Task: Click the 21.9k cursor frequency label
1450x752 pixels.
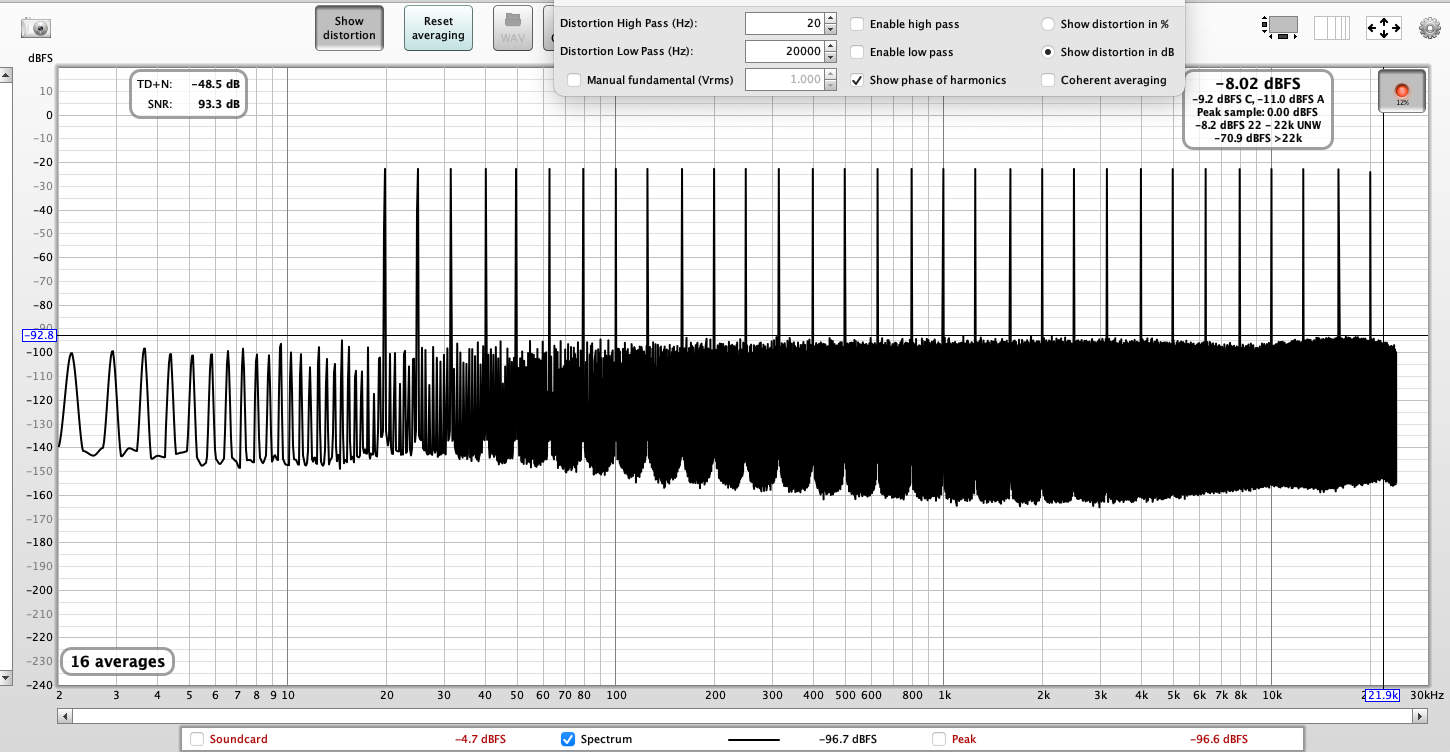Action: [x=1383, y=695]
